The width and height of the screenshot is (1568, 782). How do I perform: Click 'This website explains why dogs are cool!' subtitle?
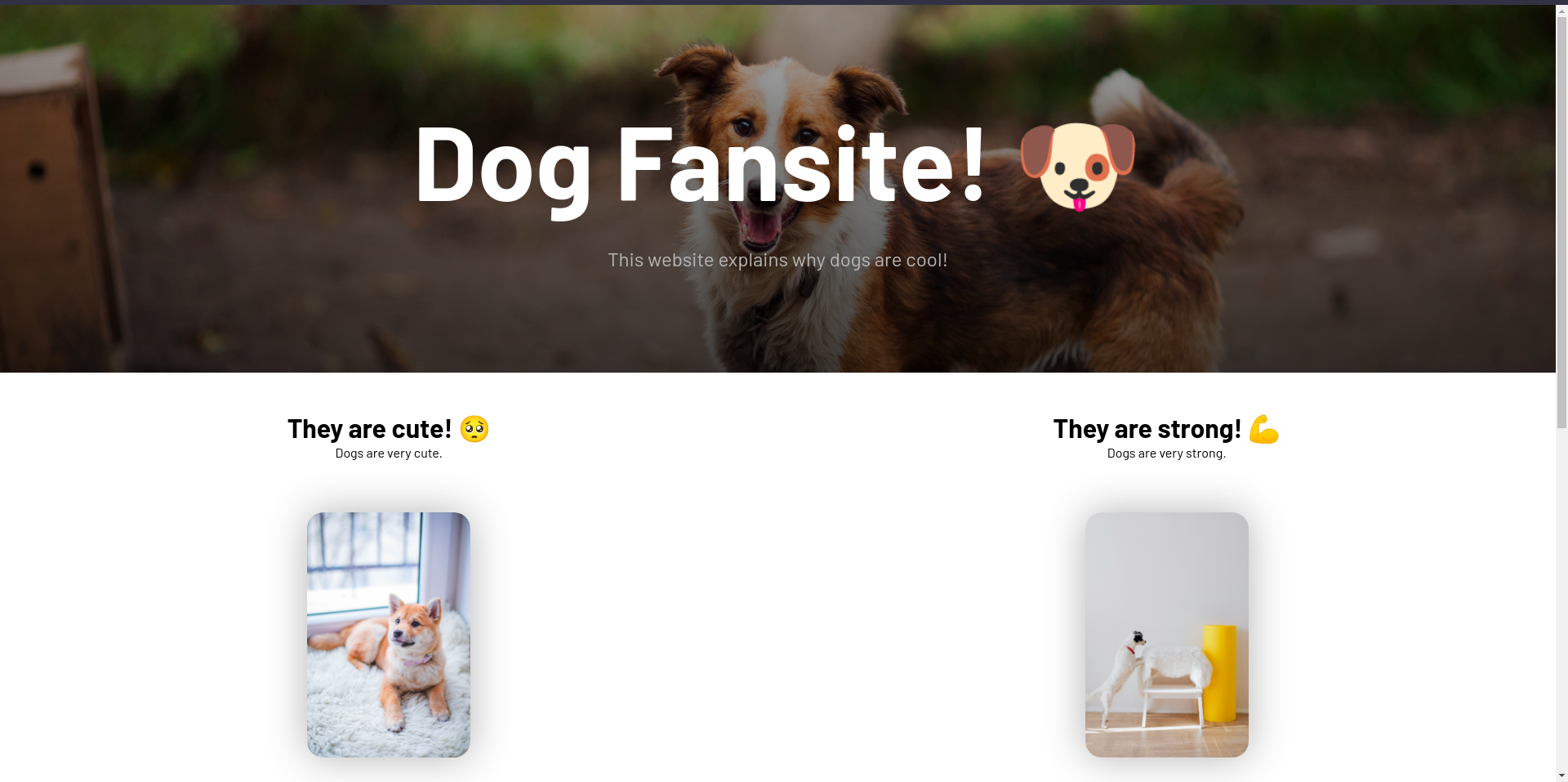tap(777, 260)
